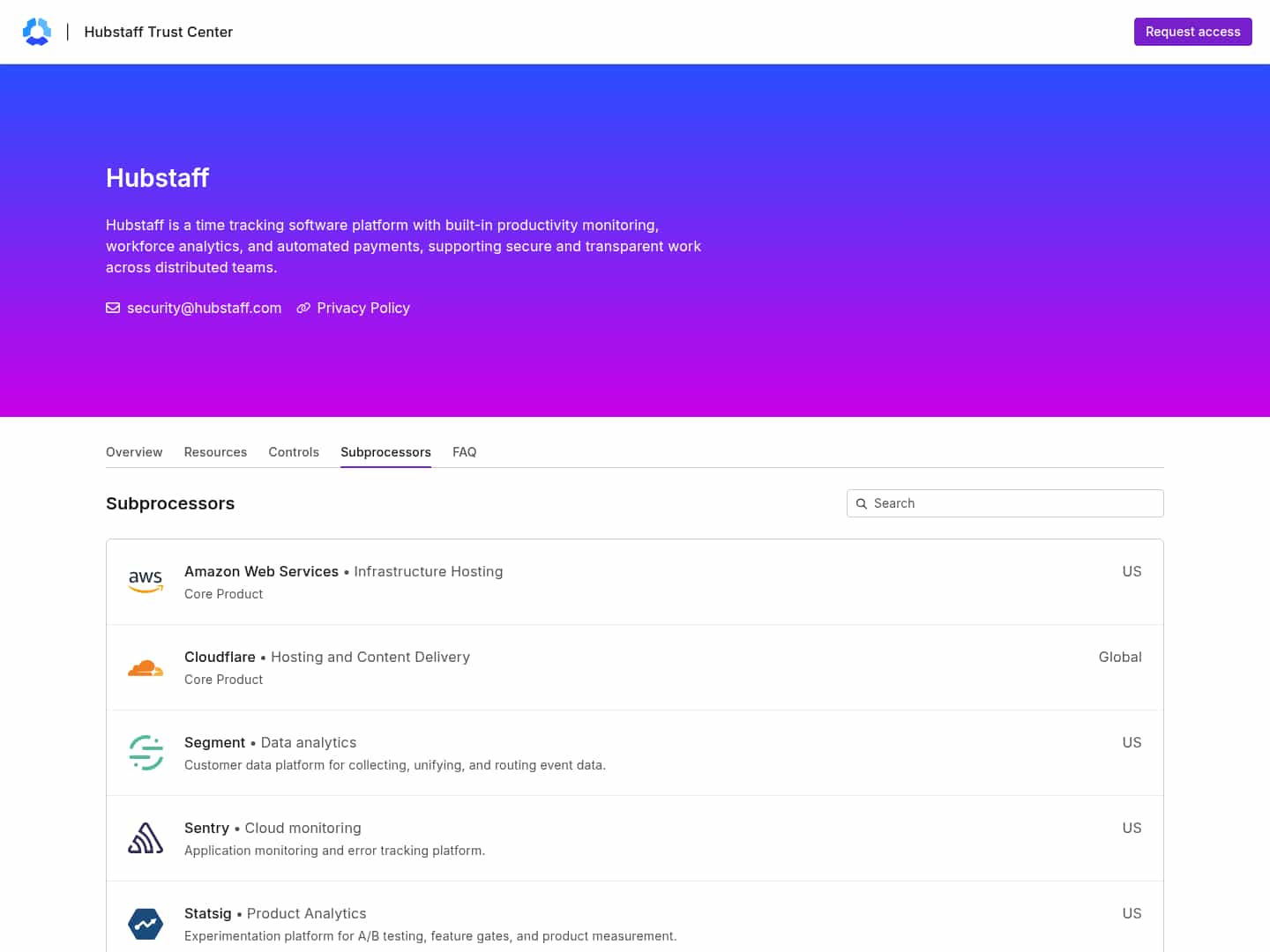This screenshot has height=952, width=1270.
Task: Click the Cloudflare cloud logo
Action: [x=146, y=667]
